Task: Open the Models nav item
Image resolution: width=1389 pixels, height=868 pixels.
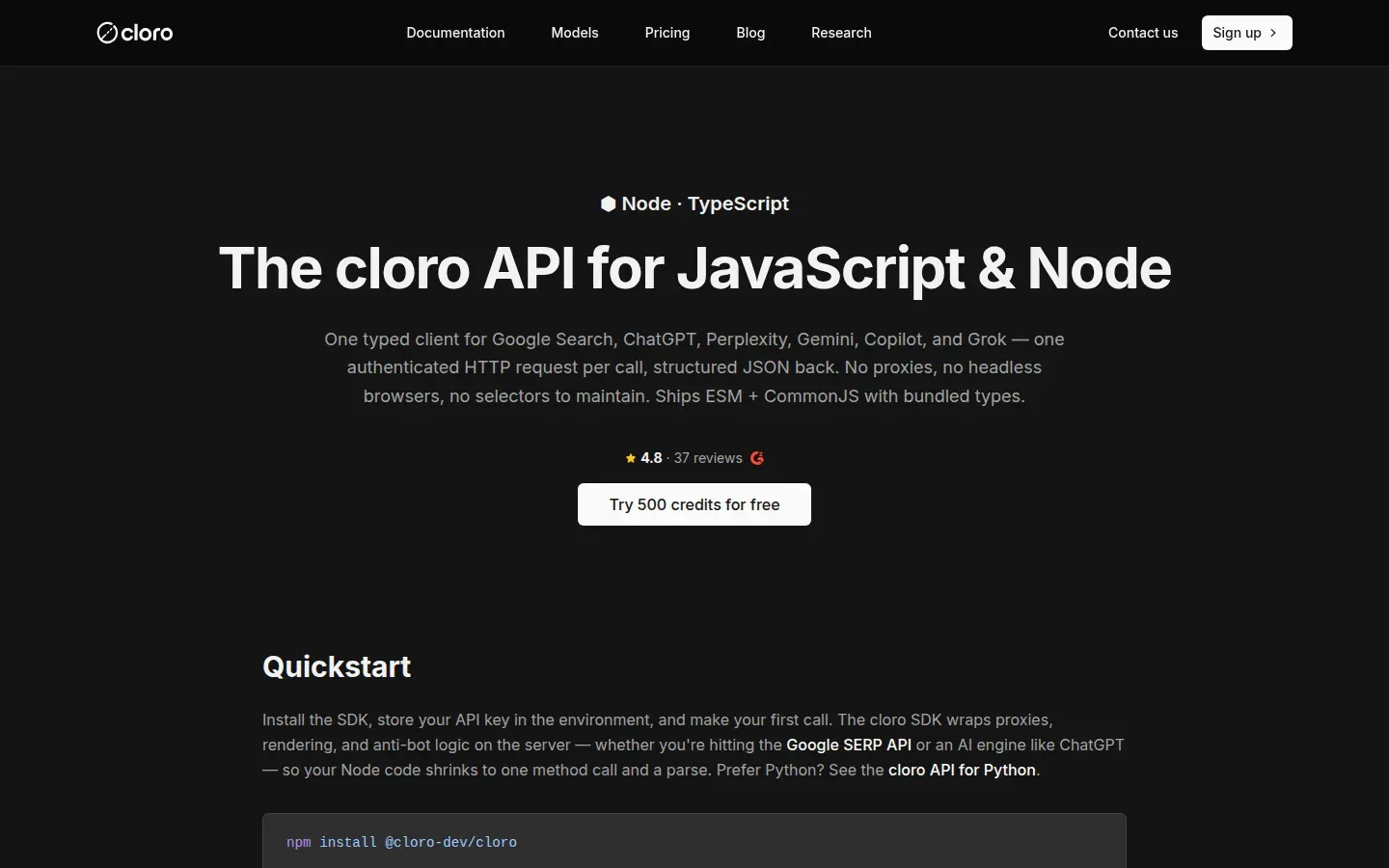Action: point(575,33)
